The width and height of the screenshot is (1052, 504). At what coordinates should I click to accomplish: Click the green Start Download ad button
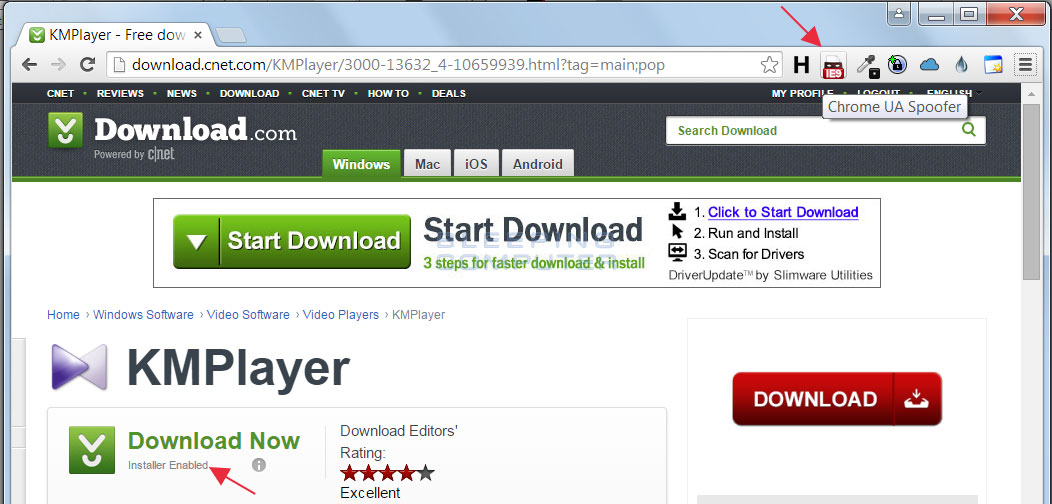pyautogui.click(x=292, y=242)
